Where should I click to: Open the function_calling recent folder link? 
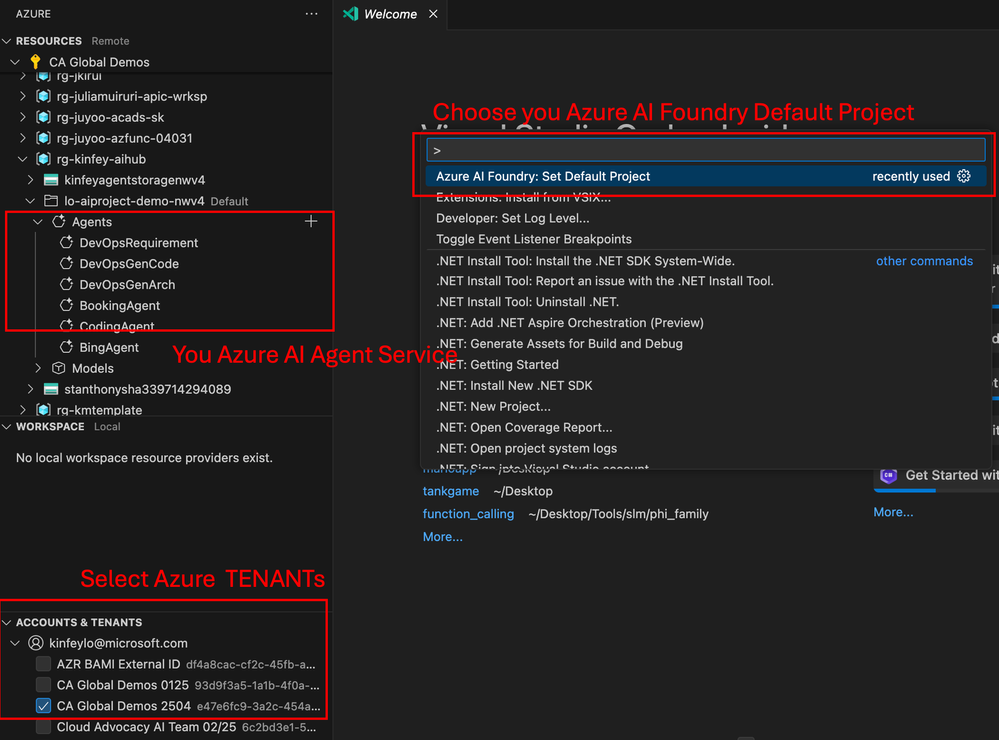(468, 514)
